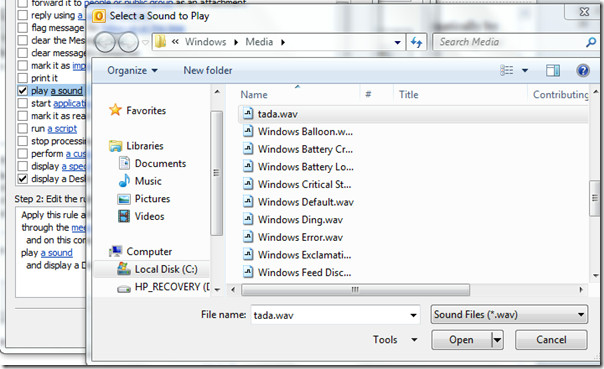Click the Libraries folder icon

[x=115, y=146]
